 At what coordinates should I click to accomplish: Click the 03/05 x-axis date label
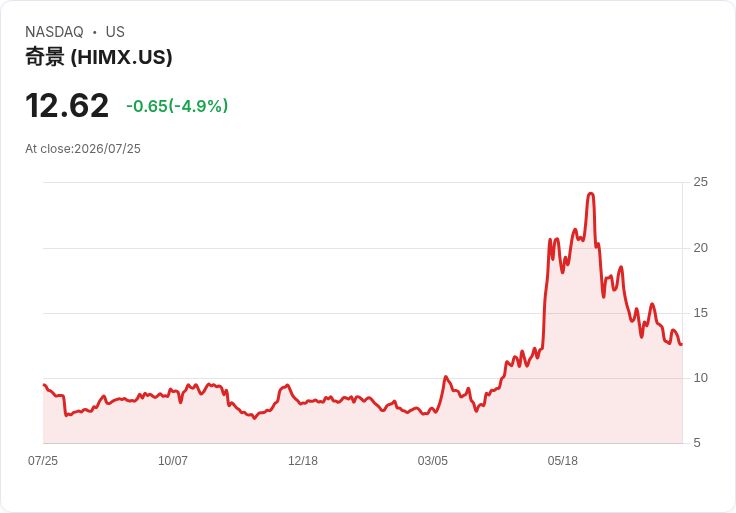tap(433, 461)
